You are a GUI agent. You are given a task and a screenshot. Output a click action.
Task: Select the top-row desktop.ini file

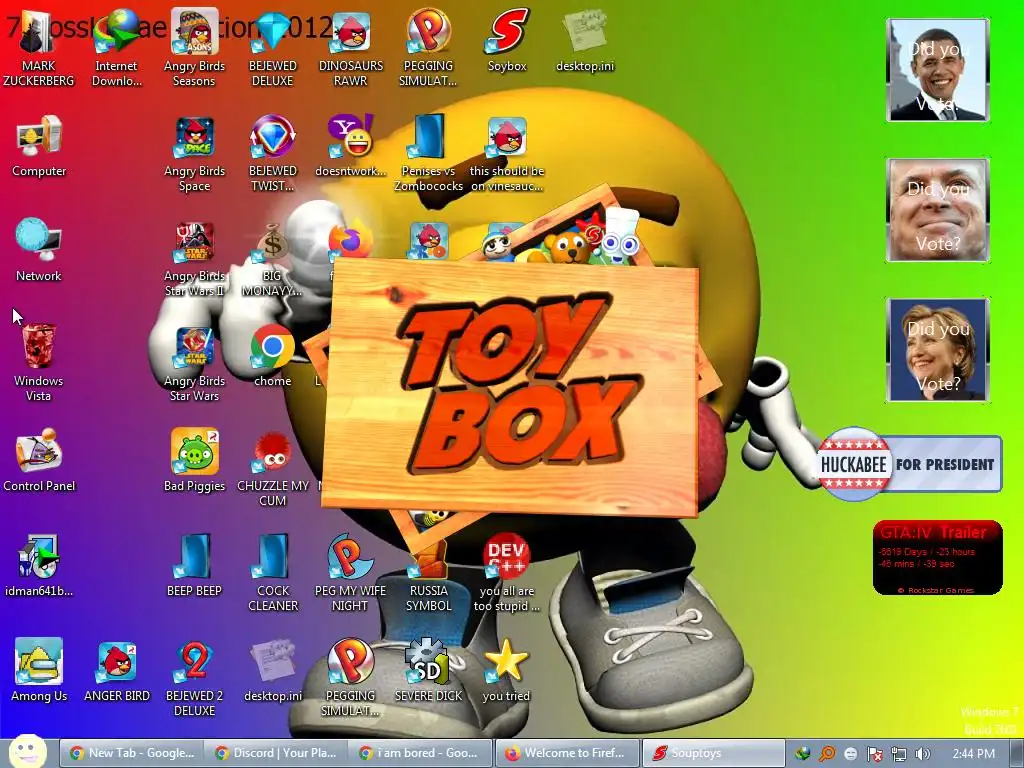click(585, 42)
